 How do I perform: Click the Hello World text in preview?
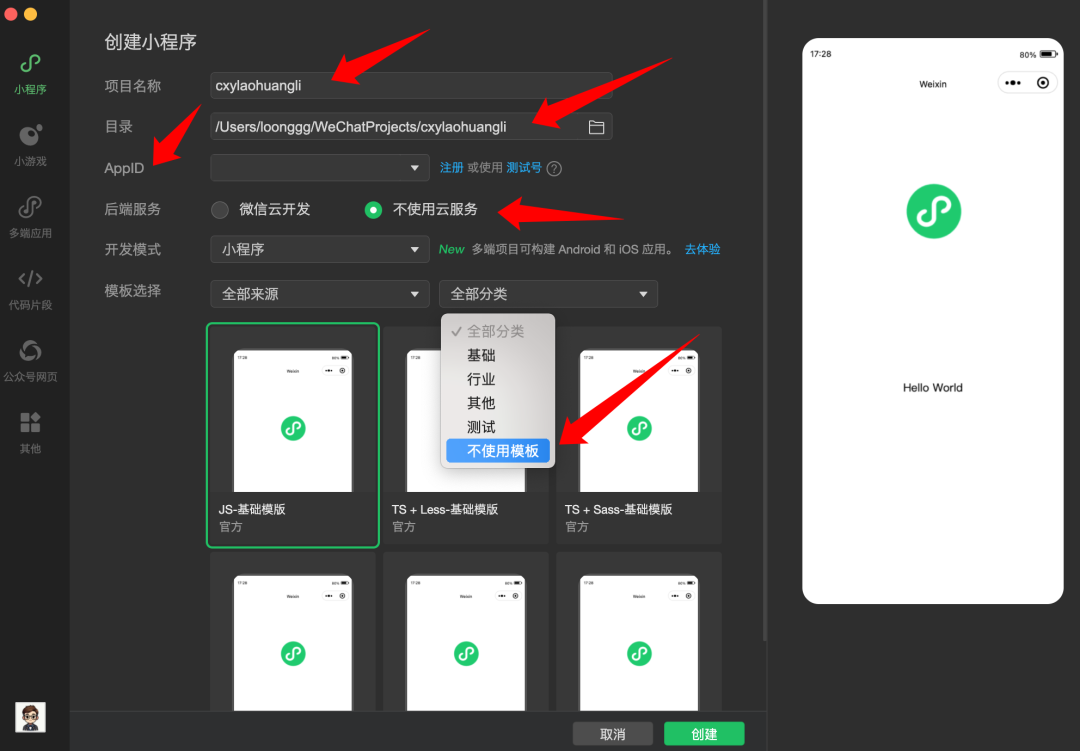(933, 388)
